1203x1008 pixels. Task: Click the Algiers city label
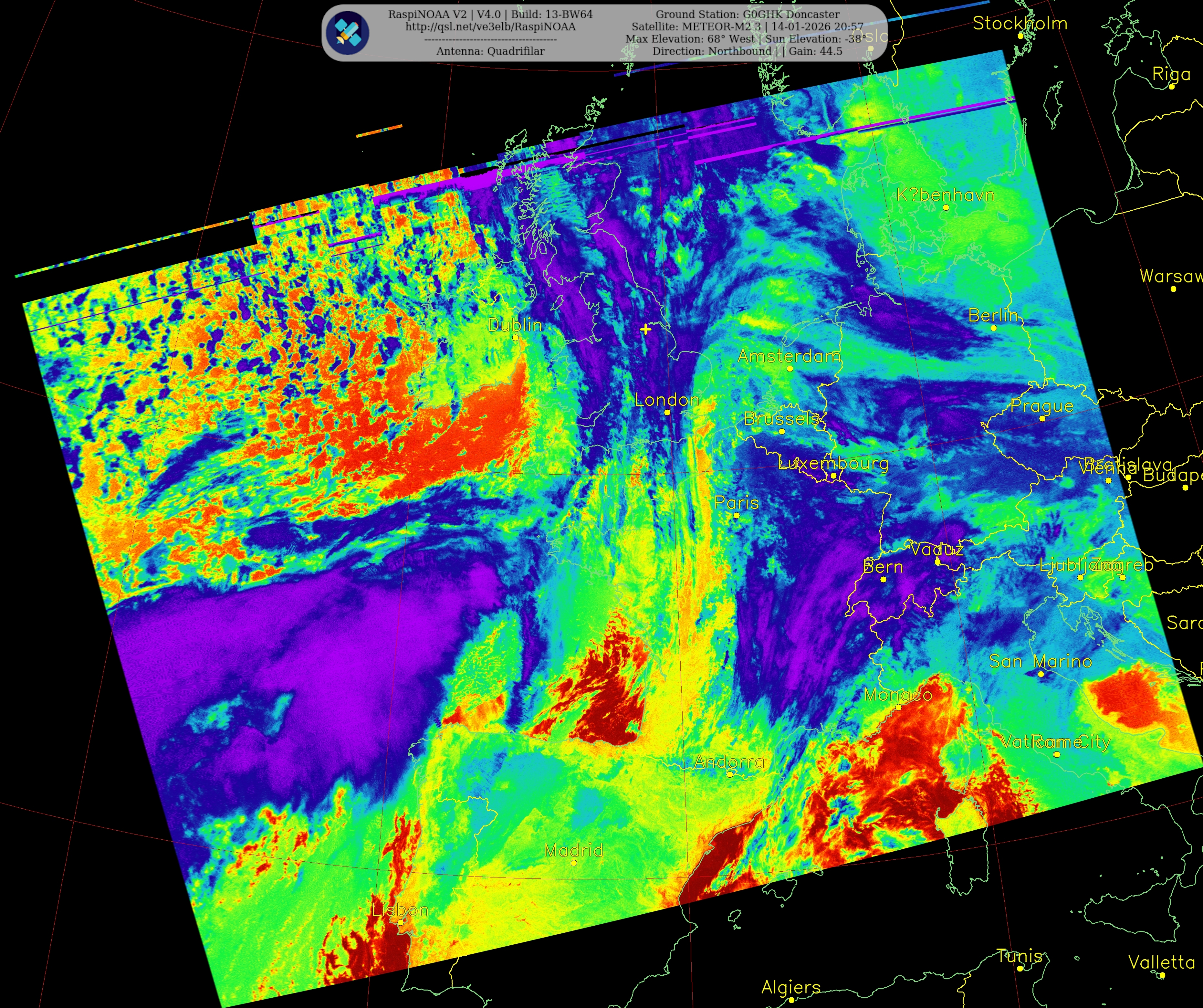(790, 987)
